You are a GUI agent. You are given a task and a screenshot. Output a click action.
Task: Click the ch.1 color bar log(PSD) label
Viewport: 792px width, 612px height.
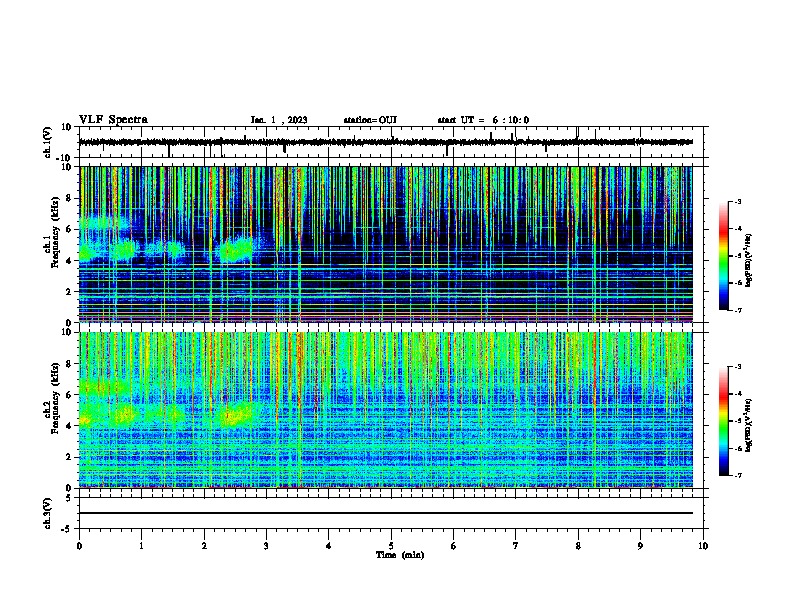[x=749, y=260]
